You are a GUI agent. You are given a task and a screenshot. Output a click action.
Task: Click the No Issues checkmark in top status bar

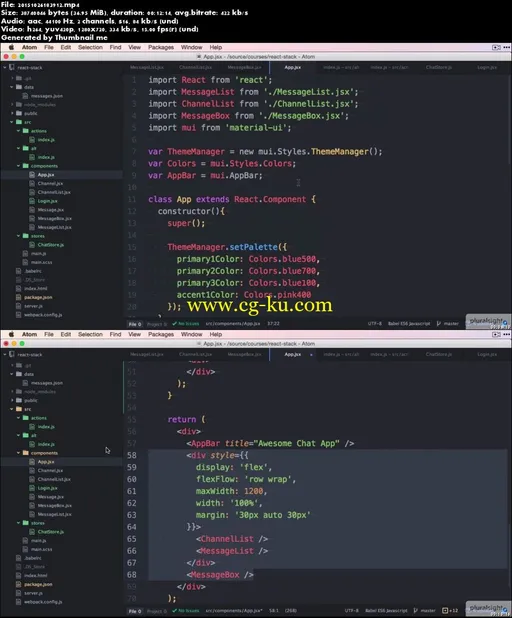(175, 324)
